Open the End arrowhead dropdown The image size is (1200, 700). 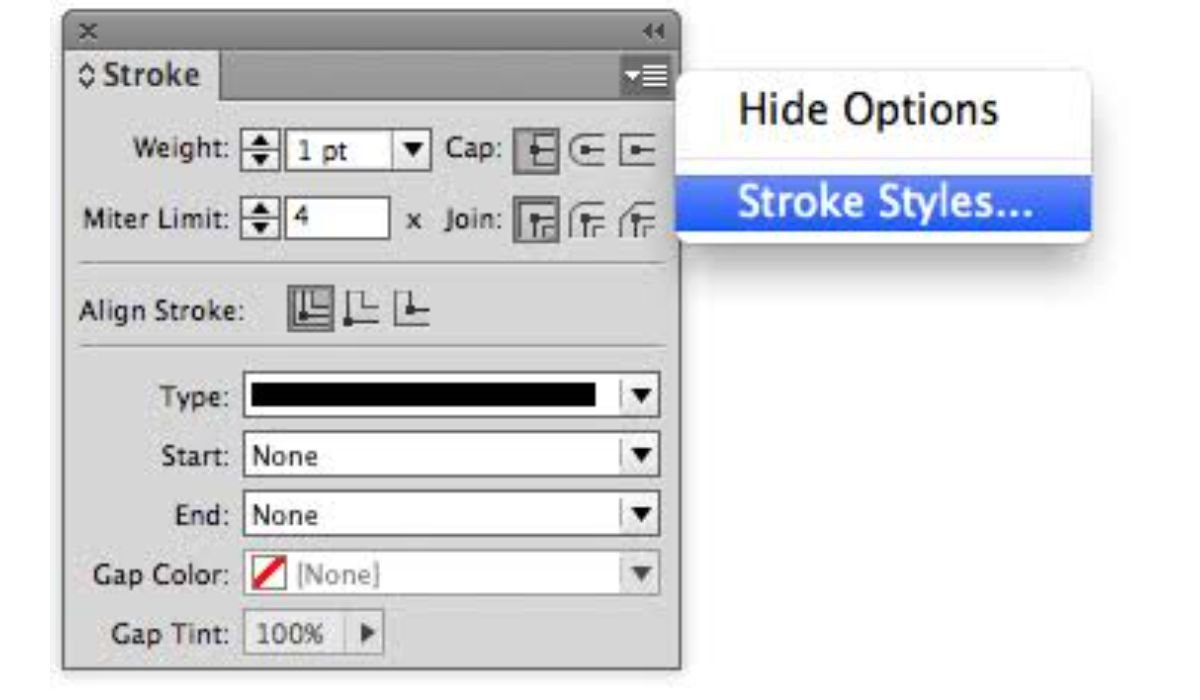tap(641, 515)
